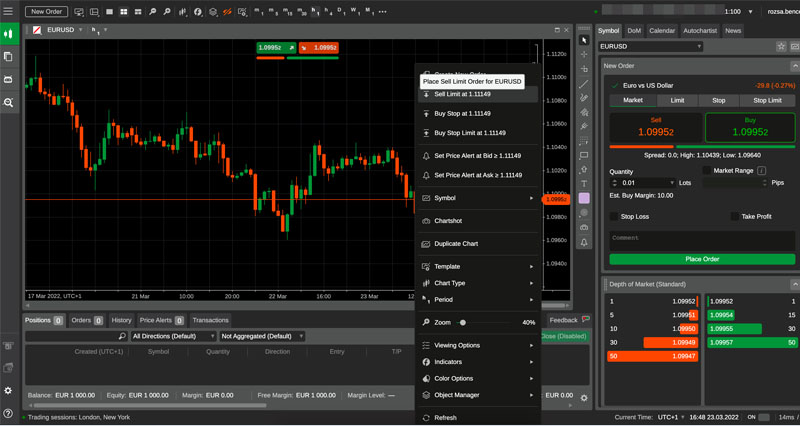The image size is (800, 426).
Task: Click the green Place Order button
Action: pos(702,259)
